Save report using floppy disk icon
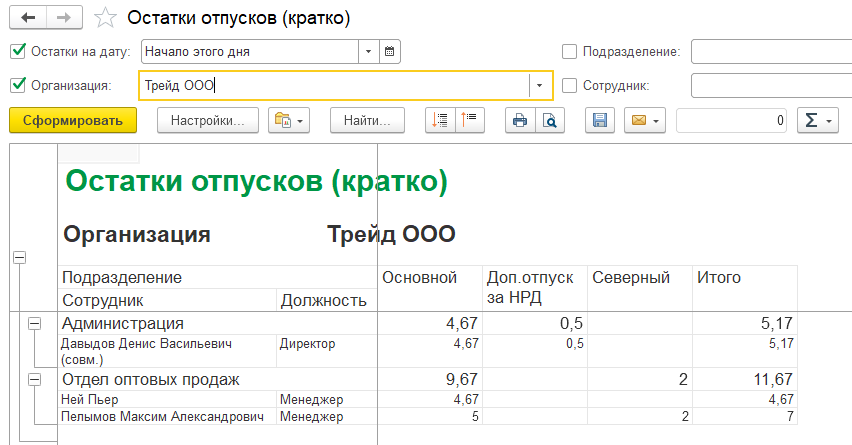This screenshot has height=445, width=852. (600, 121)
